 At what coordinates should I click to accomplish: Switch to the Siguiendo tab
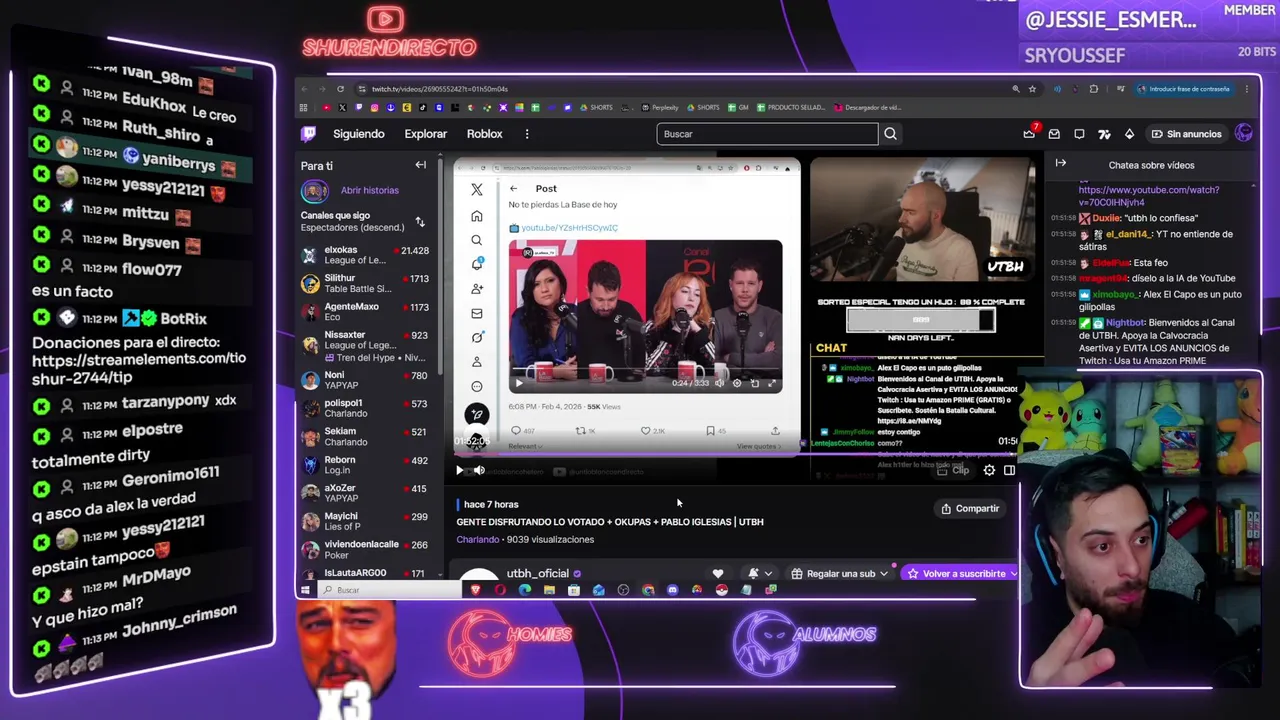pyautogui.click(x=358, y=134)
